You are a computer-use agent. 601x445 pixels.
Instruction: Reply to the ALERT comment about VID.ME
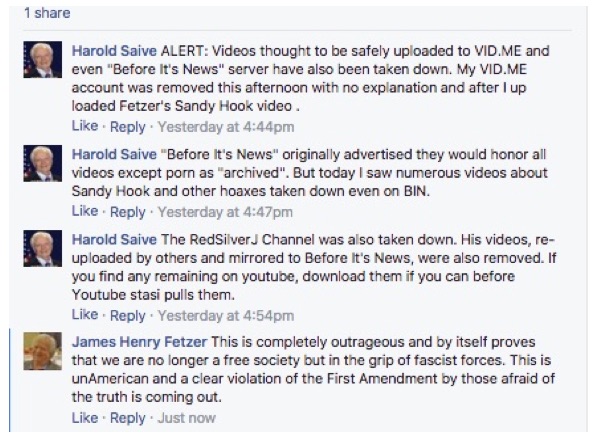pyautogui.click(x=128, y=126)
